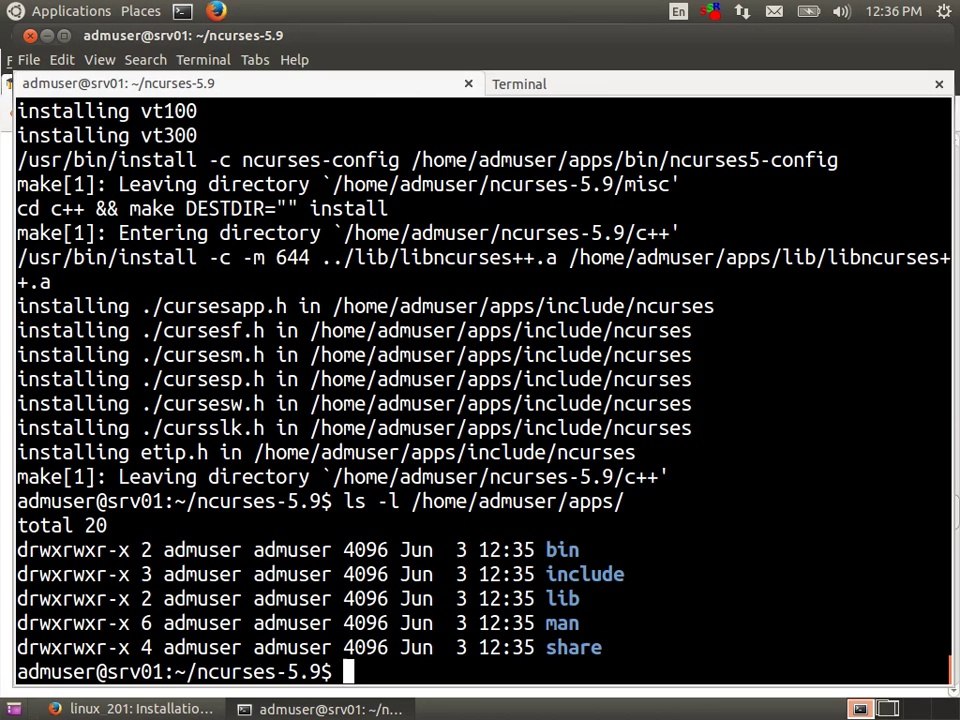Click the terminal cursor at the prompt
The height and width of the screenshot is (720, 960).
(x=348, y=672)
